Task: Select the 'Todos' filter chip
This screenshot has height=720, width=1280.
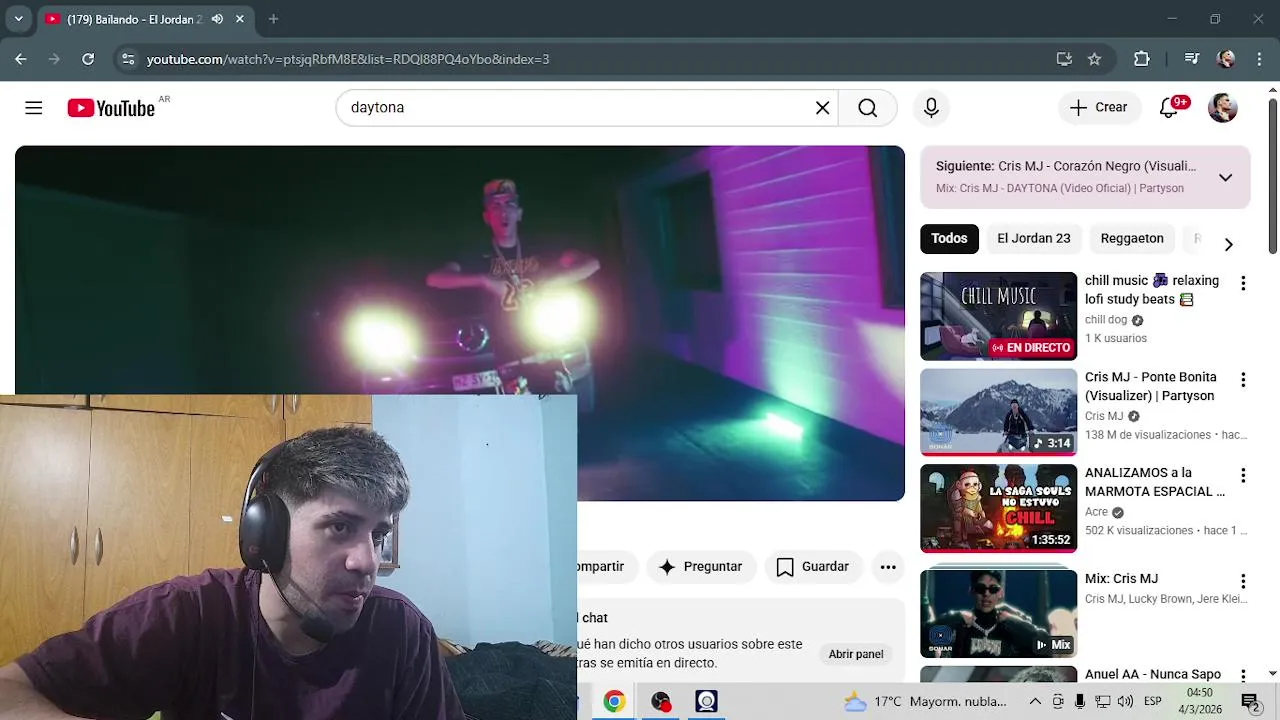Action: pyautogui.click(x=949, y=238)
